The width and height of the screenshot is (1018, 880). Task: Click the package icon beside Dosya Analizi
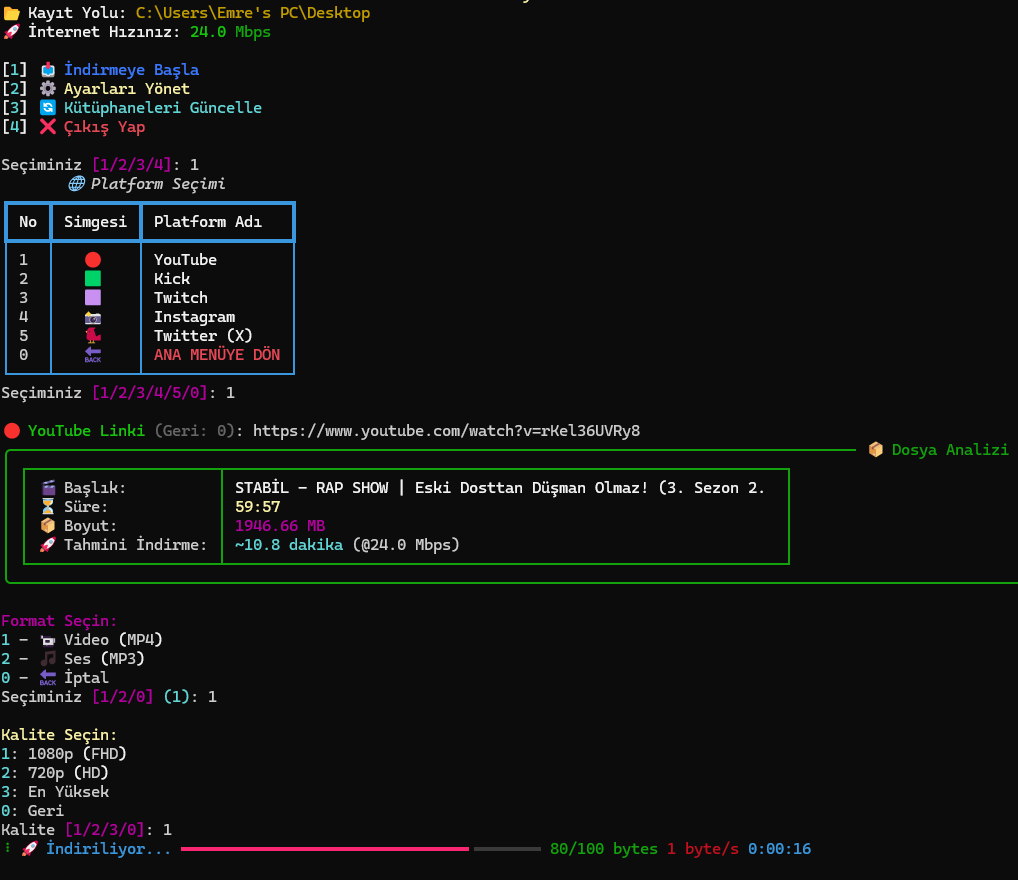point(876,449)
